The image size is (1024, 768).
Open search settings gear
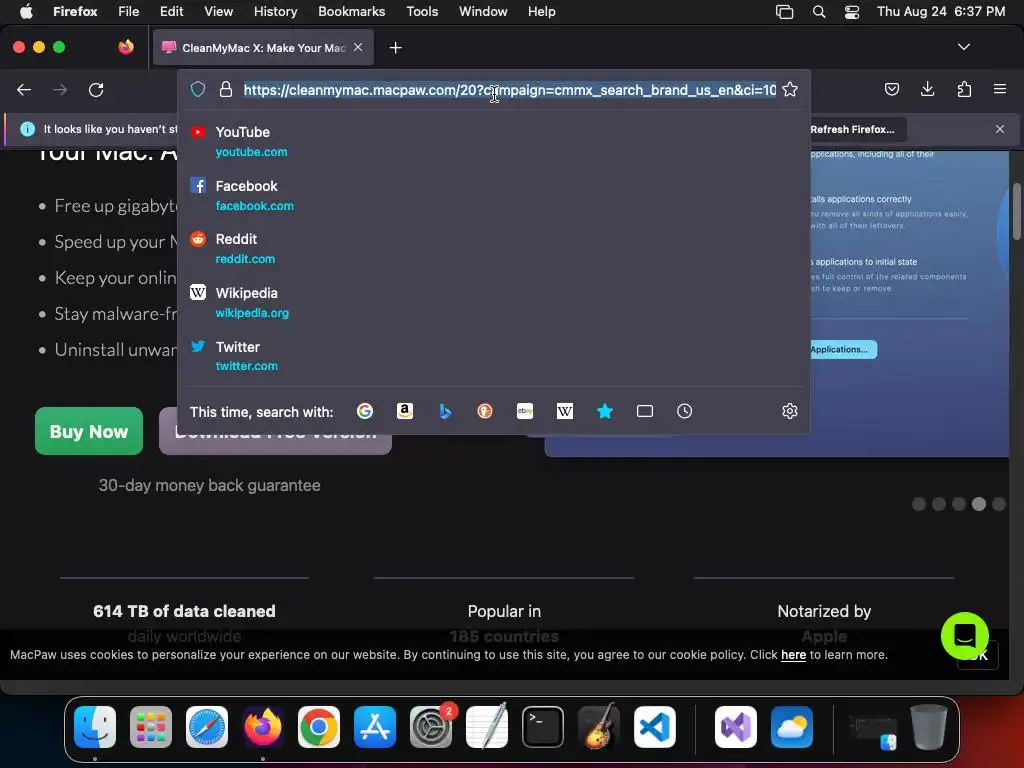tap(790, 411)
